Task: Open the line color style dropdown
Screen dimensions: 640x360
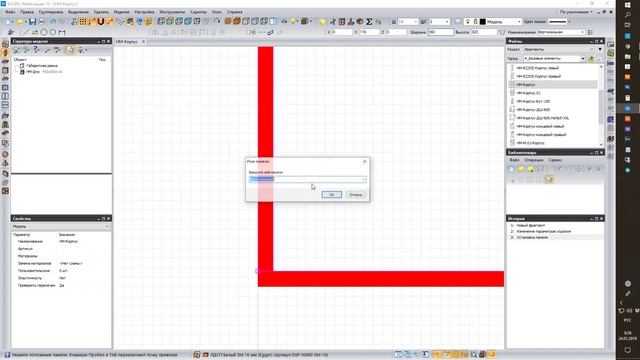Action: pos(569,22)
